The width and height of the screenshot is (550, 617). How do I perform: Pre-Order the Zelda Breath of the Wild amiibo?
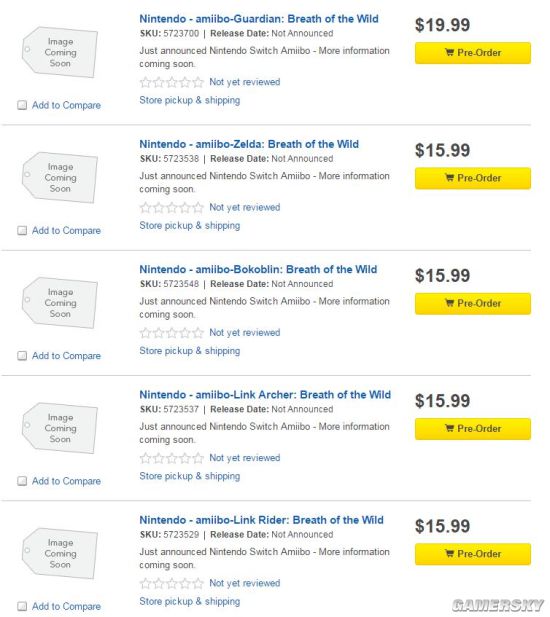point(472,178)
